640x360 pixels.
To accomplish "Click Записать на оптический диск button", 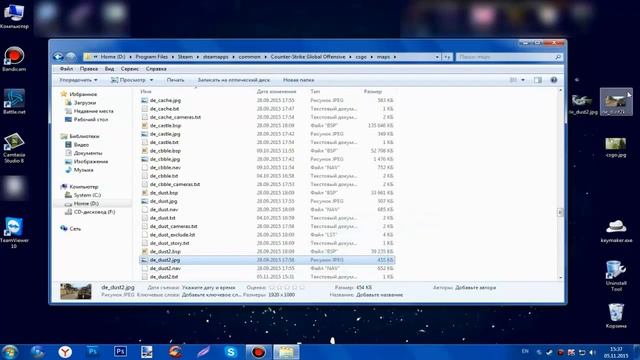I will point(233,80).
